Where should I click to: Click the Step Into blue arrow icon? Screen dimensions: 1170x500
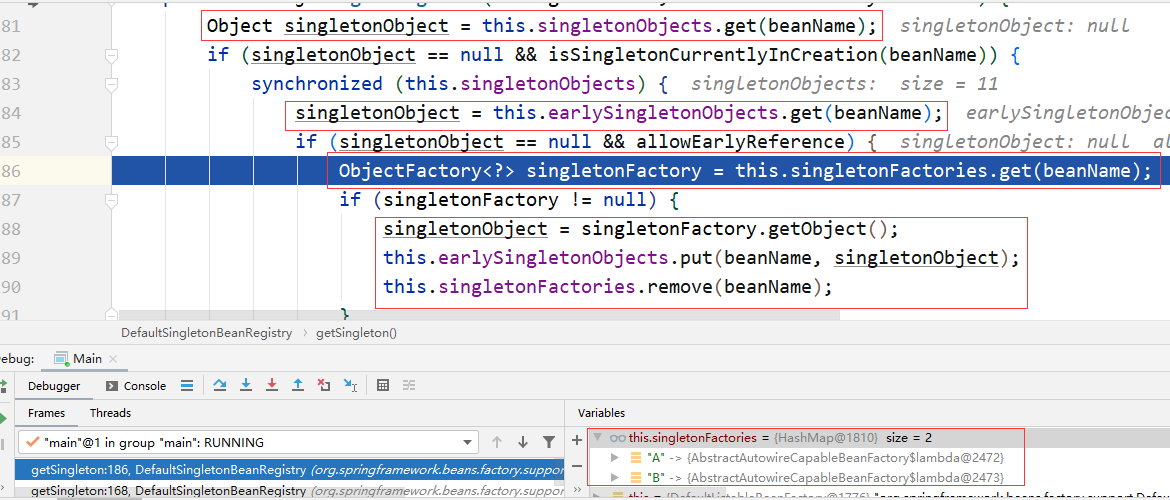245,385
